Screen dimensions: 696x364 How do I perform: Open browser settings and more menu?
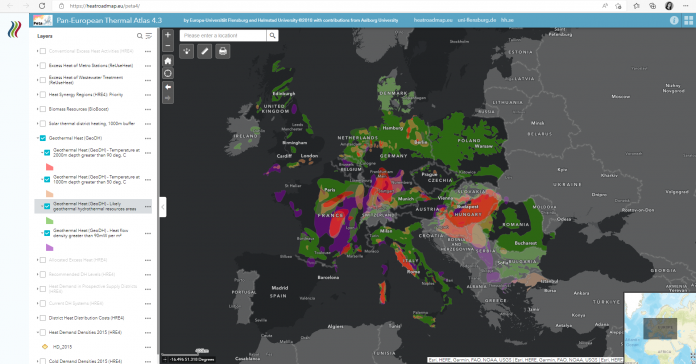(x=685, y=6)
